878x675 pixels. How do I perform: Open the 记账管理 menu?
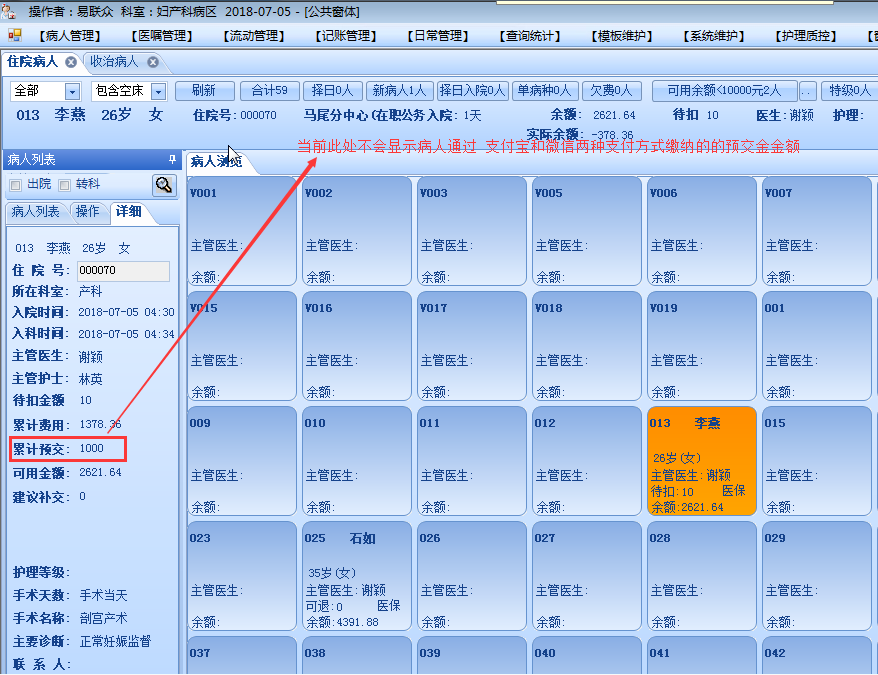pyautogui.click(x=346, y=36)
